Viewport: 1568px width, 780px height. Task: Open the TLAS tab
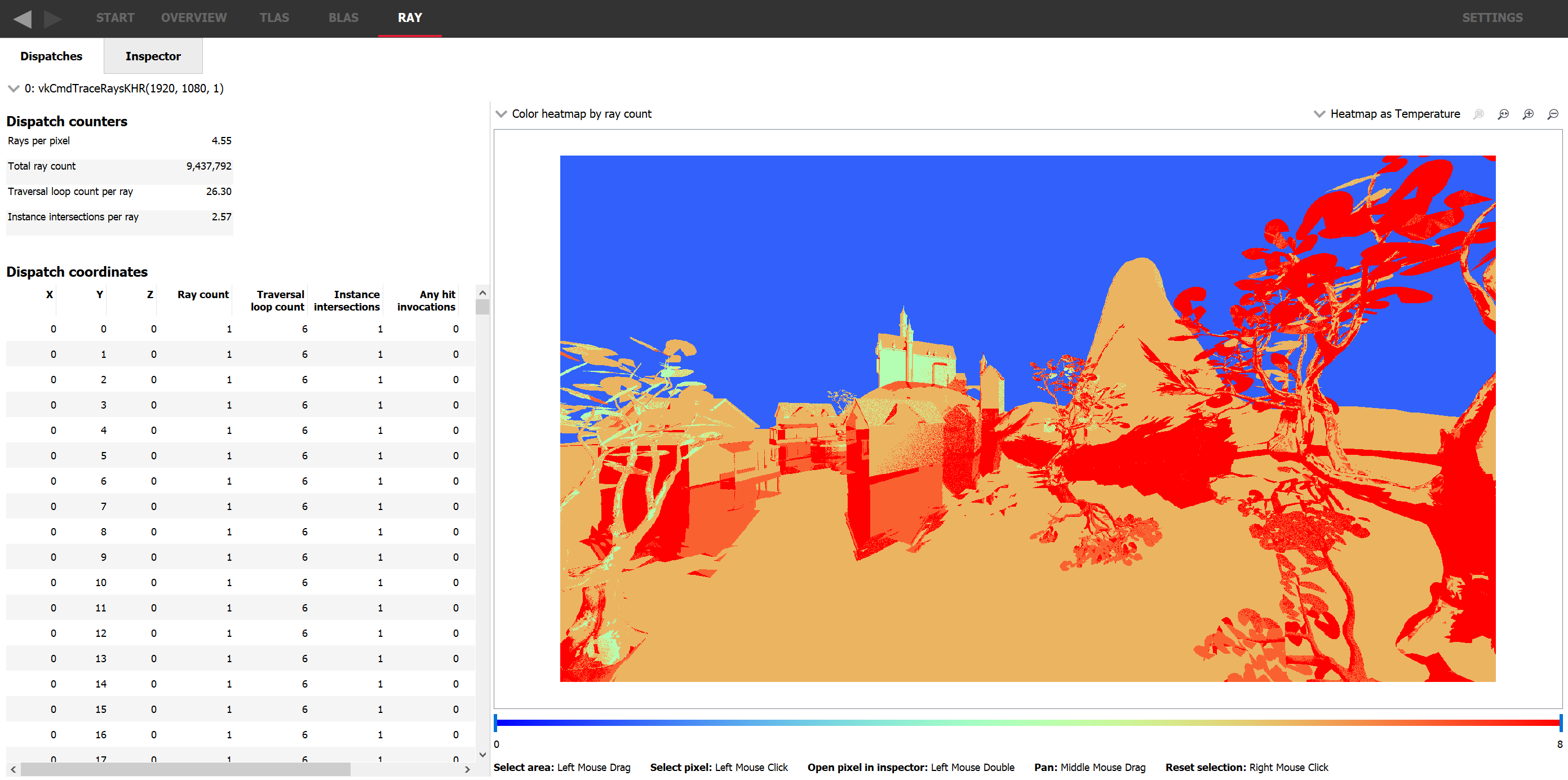[x=274, y=17]
